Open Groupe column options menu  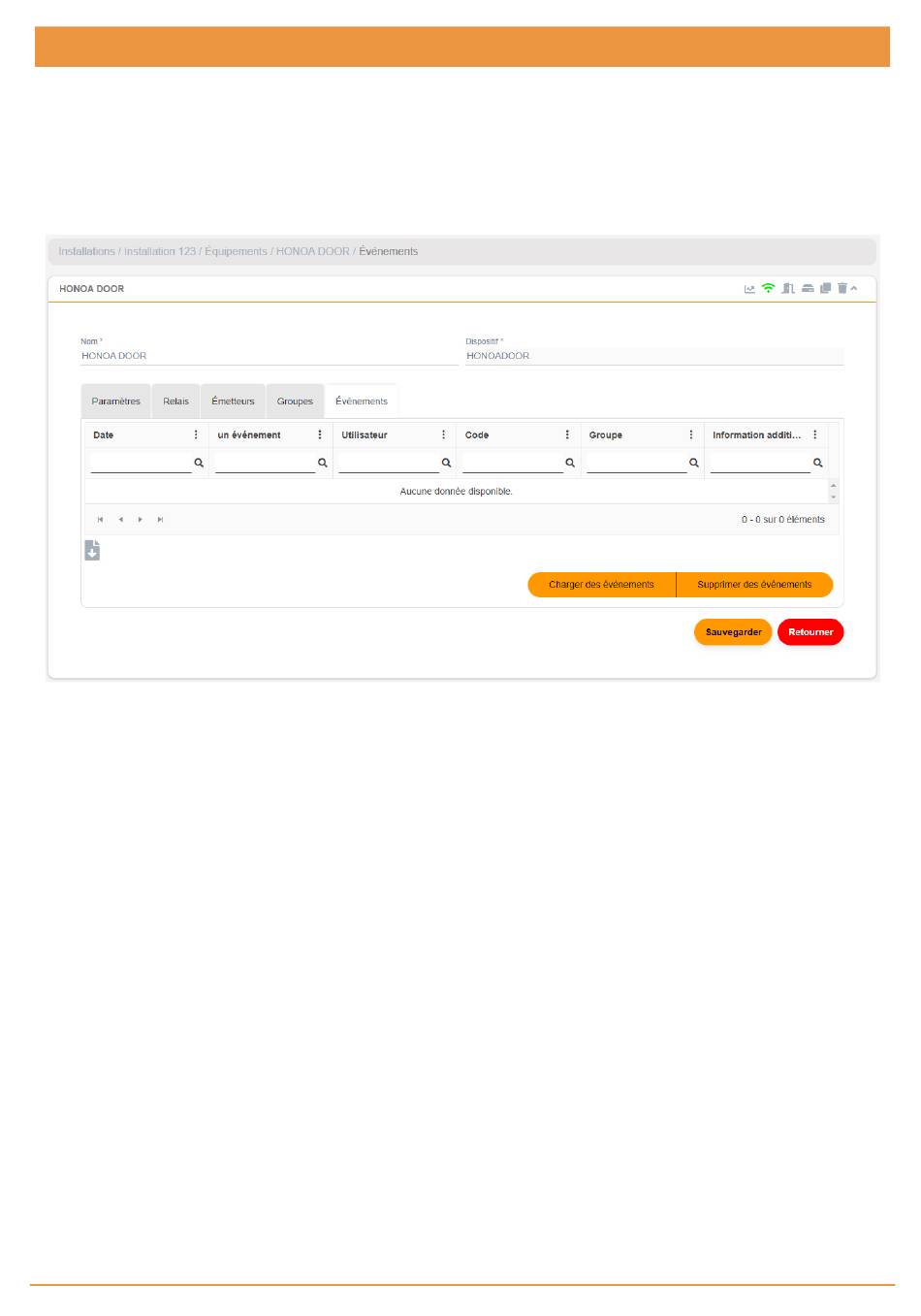click(x=691, y=435)
